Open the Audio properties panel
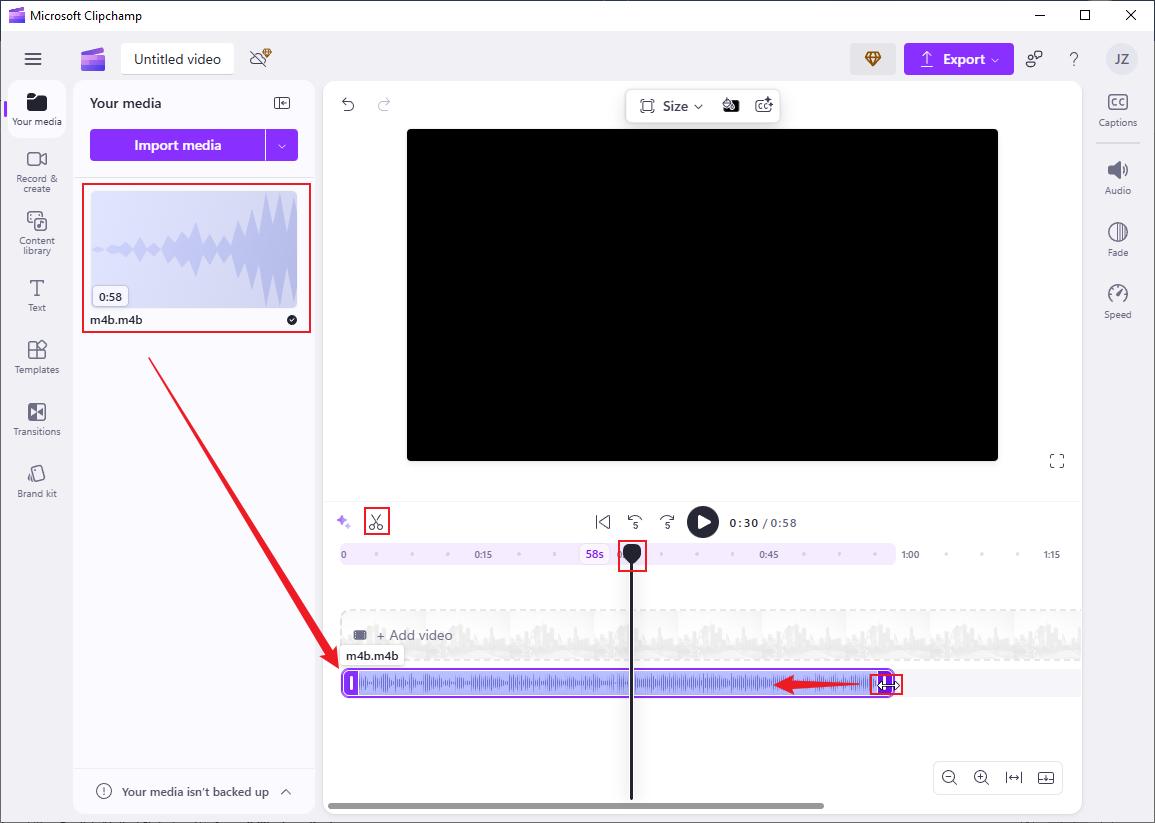Screen dimensions: 1155x823 [1117, 178]
